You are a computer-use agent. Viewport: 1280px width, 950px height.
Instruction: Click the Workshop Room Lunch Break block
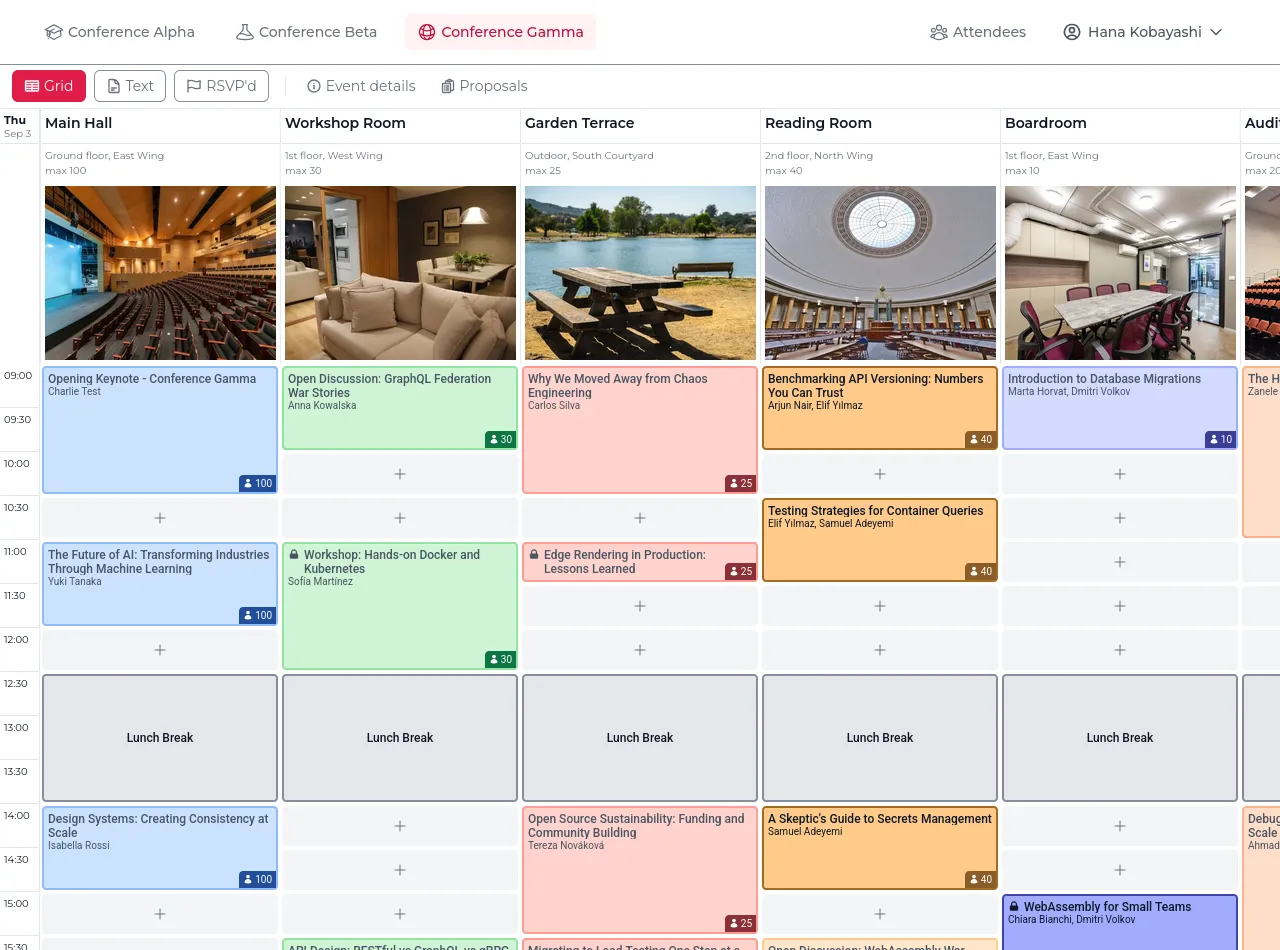click(x=400, y=738)
